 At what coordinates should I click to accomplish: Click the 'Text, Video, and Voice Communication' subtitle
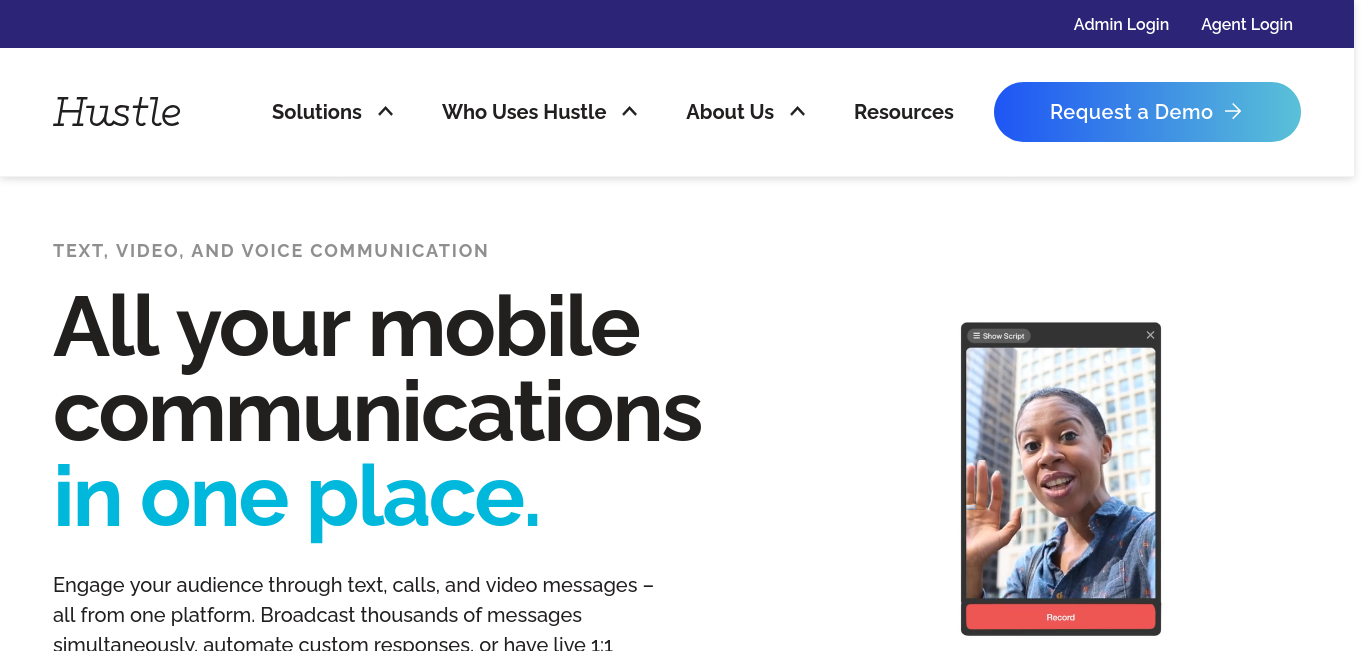(x=271, y=251)
